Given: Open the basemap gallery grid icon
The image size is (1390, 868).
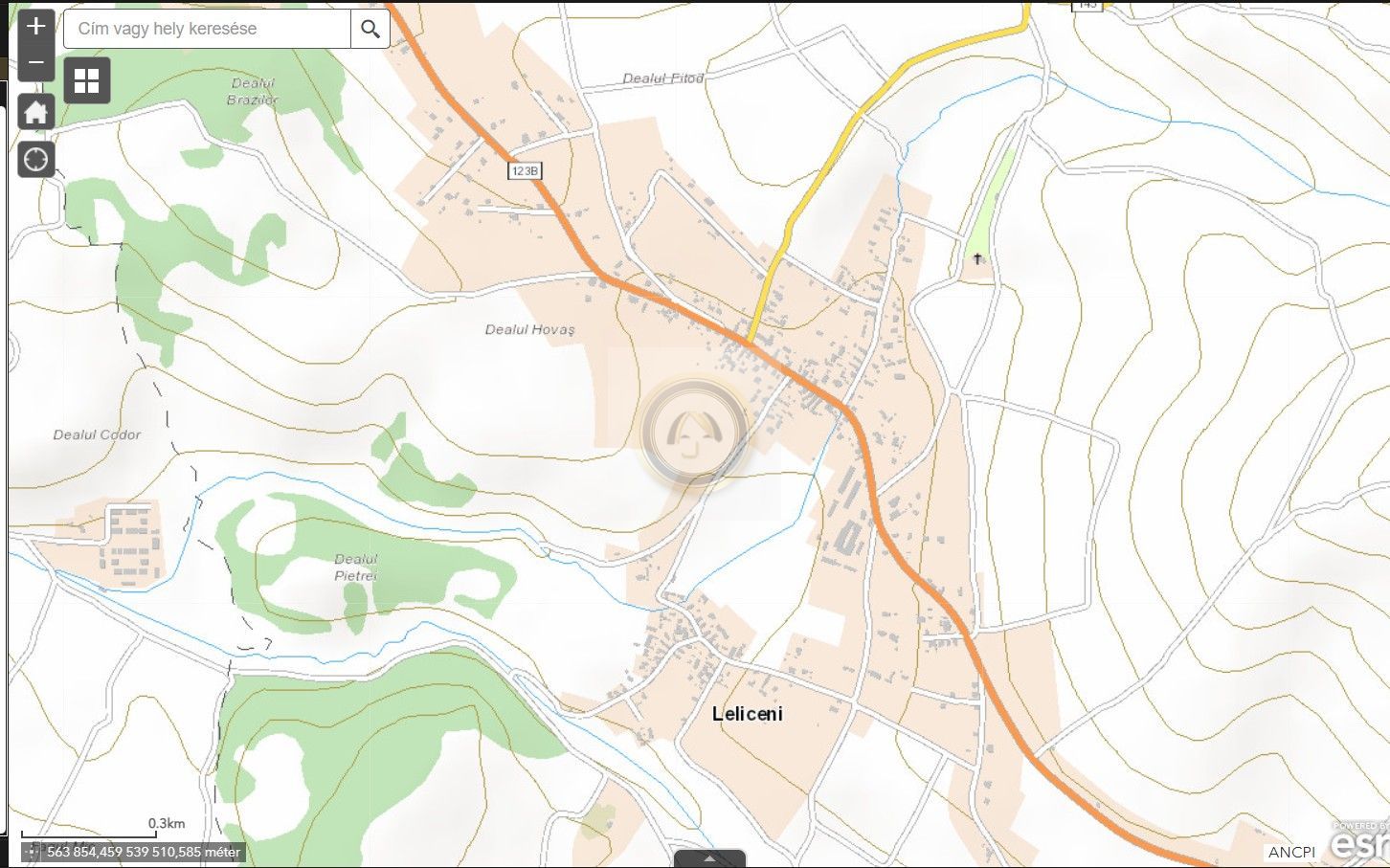Looking at the screenshot, I should tap(87, 80).
